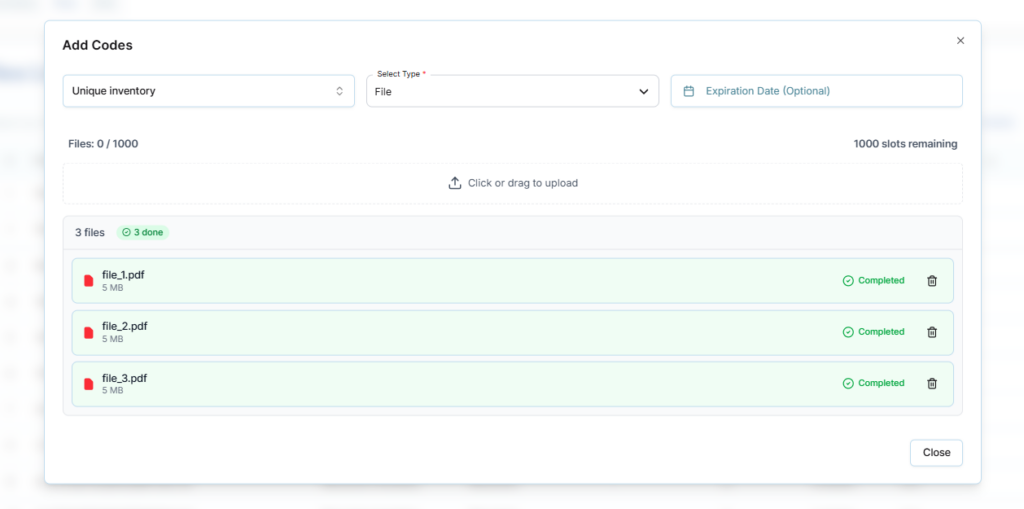The width and height of the screenshot is (1024, 509).
Task: Click the green '3 done' badge
Action: tap(143, 232)
